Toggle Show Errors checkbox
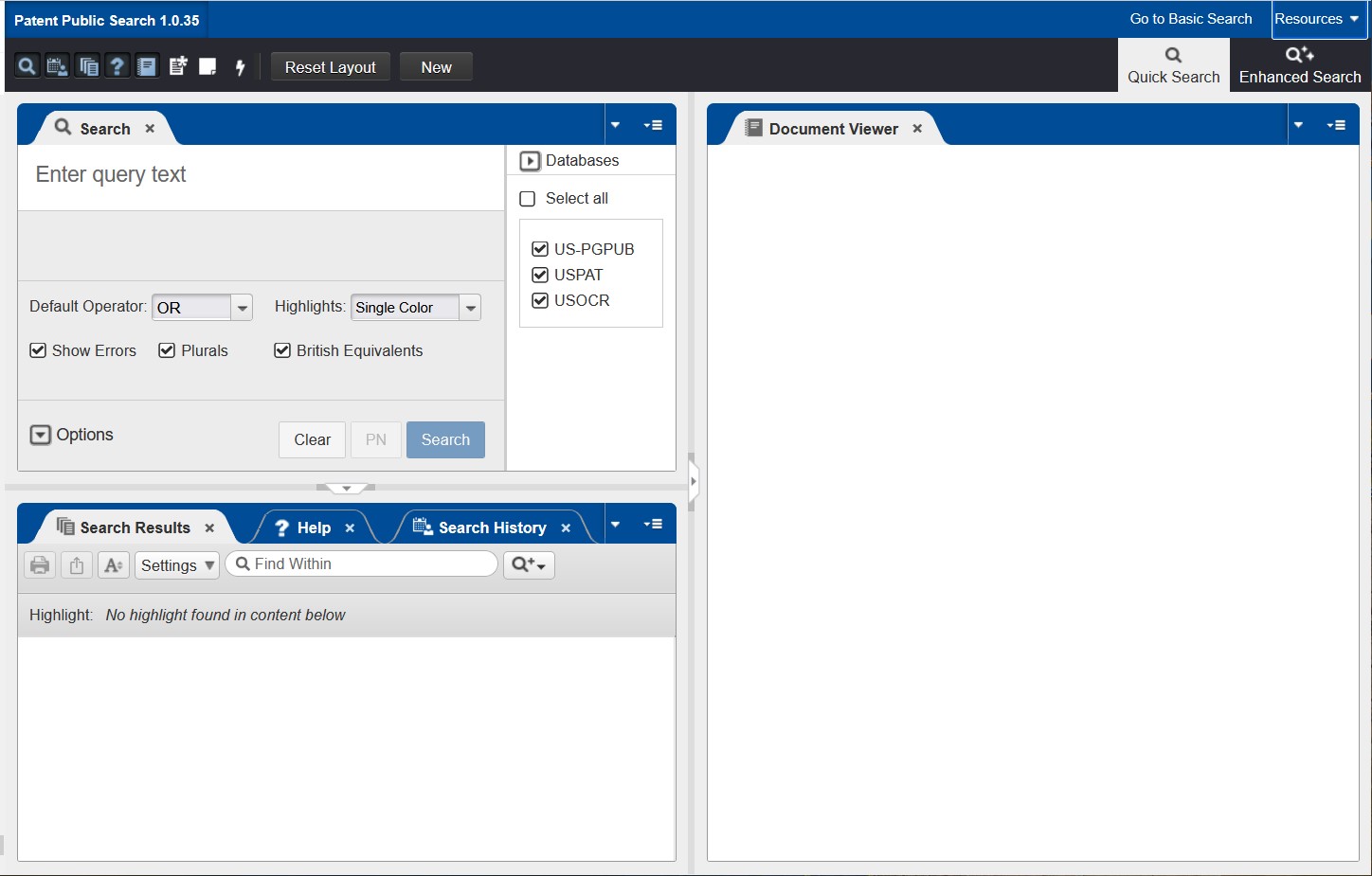1372x876 pixels. pos(38,350)
